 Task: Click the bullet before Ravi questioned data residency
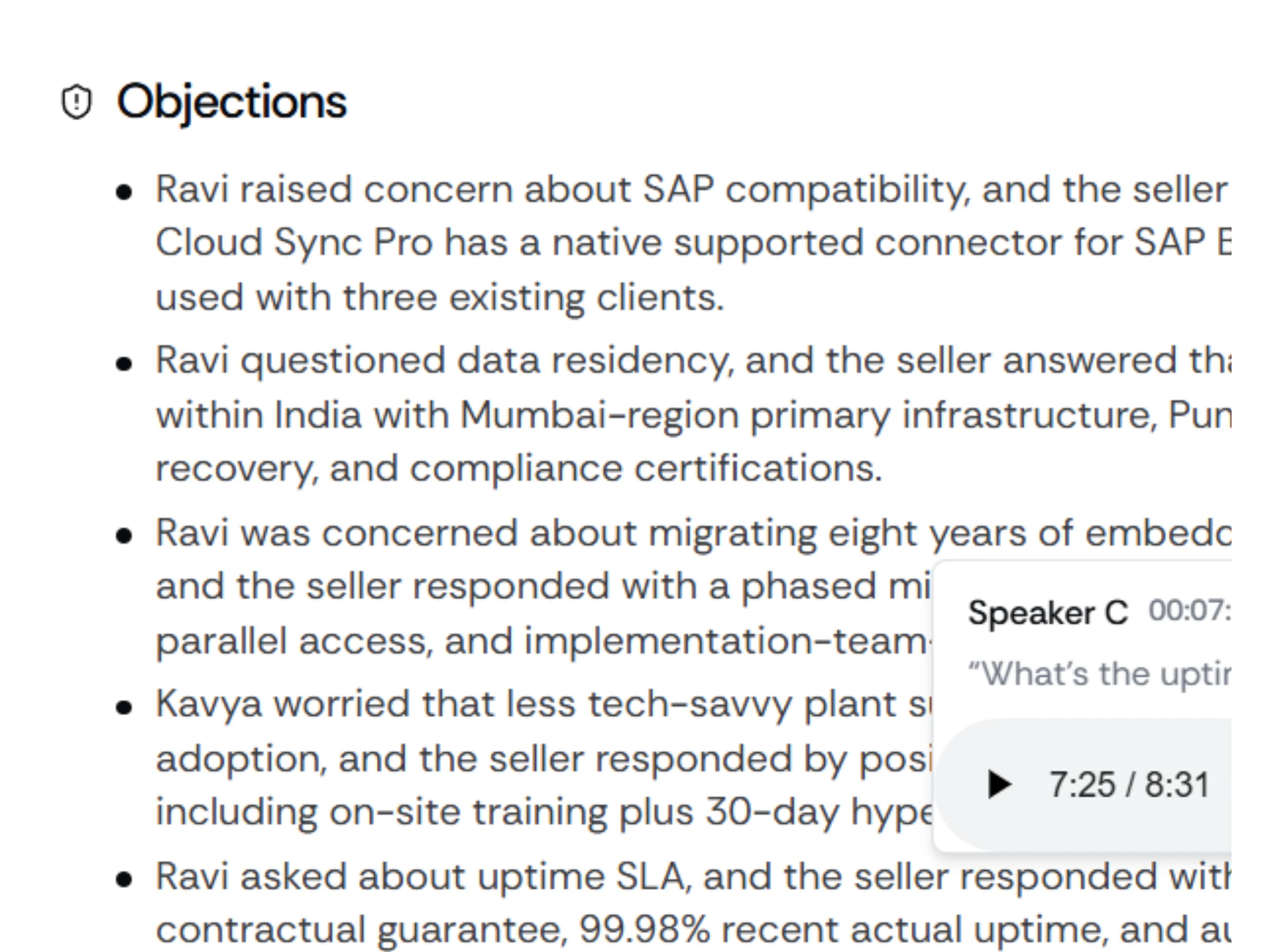(124, 364)
